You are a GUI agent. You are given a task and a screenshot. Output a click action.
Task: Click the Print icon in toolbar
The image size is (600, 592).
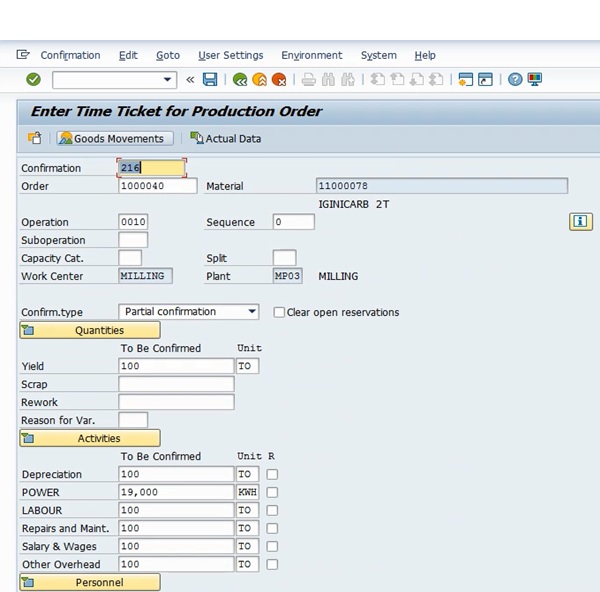[308, 80]
